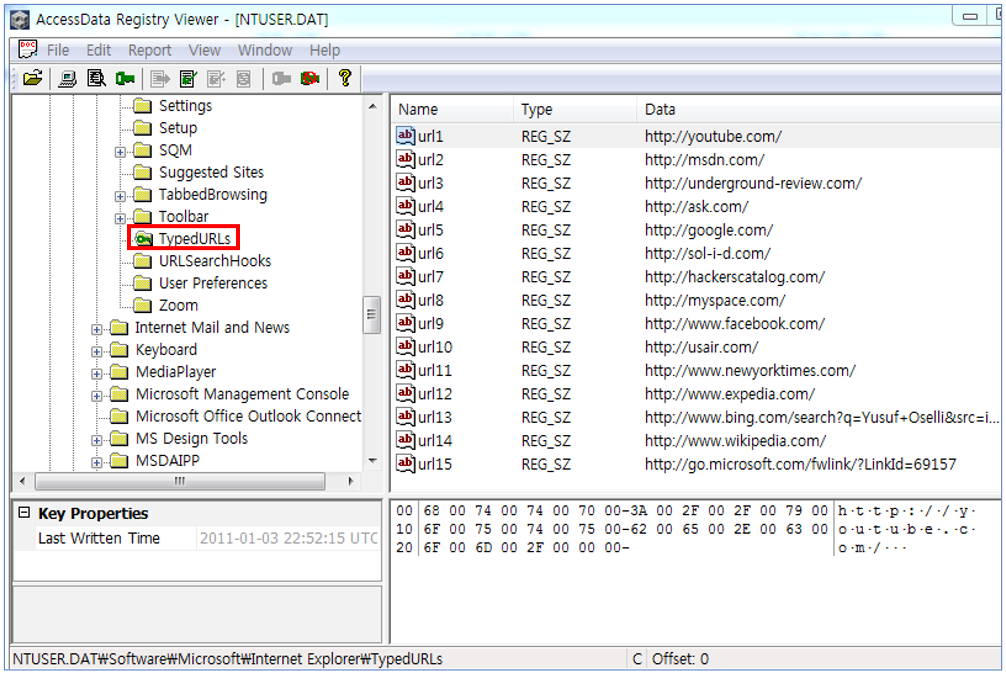Click the computer/full view toolbar icon

click(x=67, y=78)
